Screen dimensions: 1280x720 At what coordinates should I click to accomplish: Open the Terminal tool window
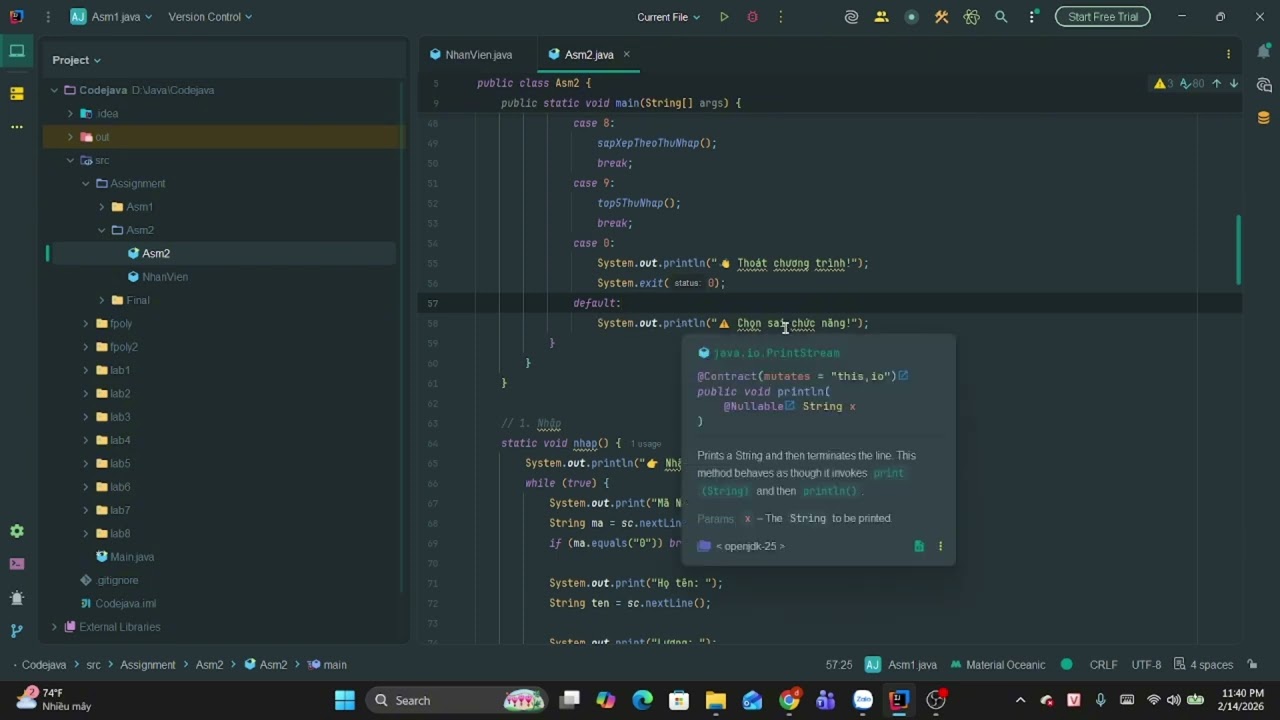click(x=17, y=564)
